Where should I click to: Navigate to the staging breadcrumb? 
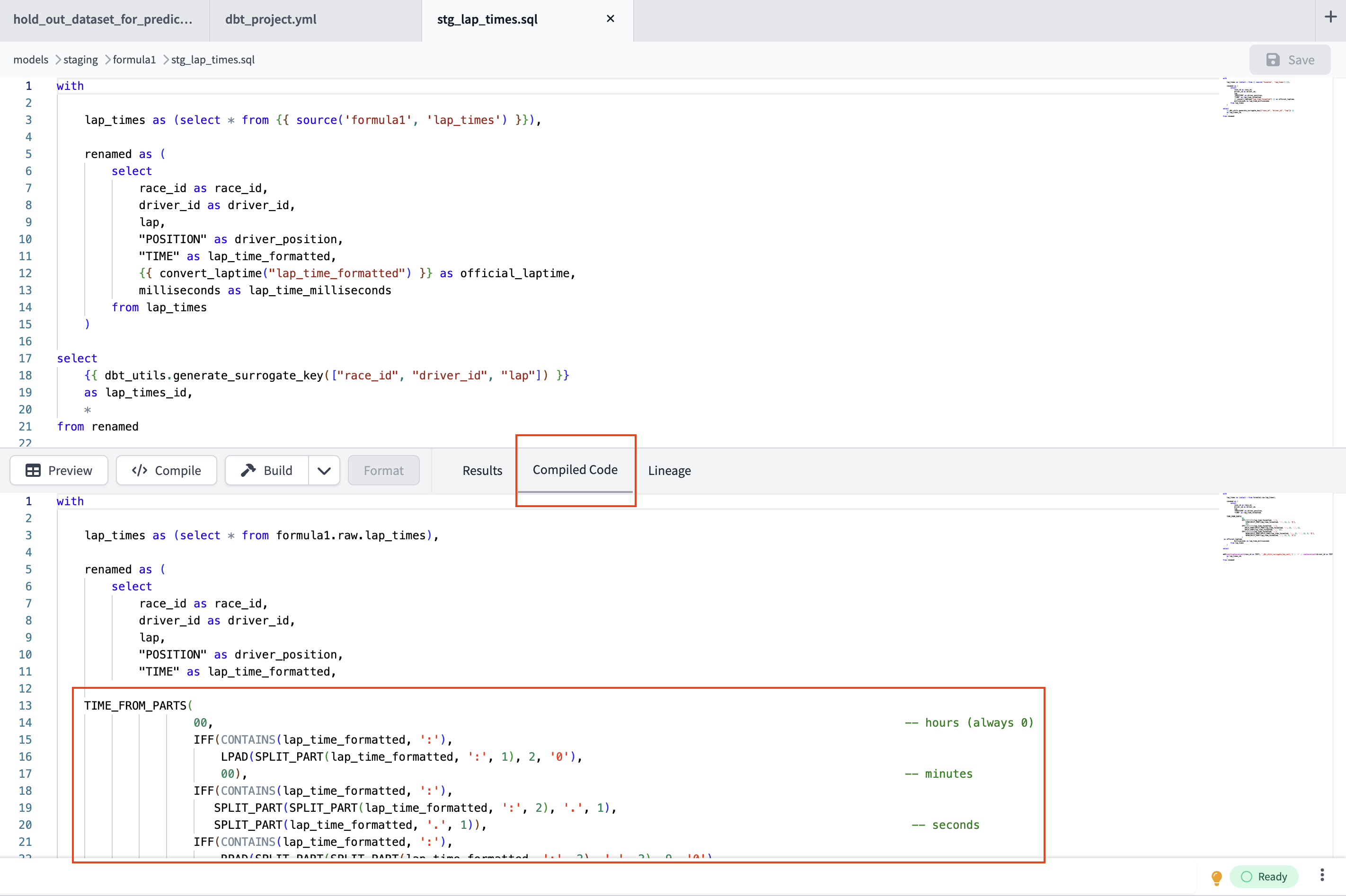point(80,60)
